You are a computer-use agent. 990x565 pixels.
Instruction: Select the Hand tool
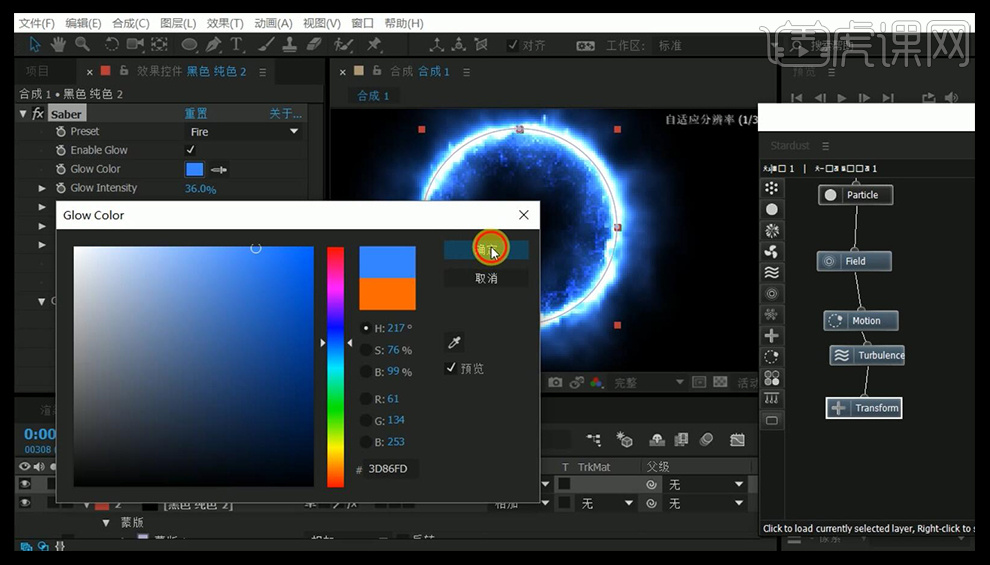tap(58, 45)
